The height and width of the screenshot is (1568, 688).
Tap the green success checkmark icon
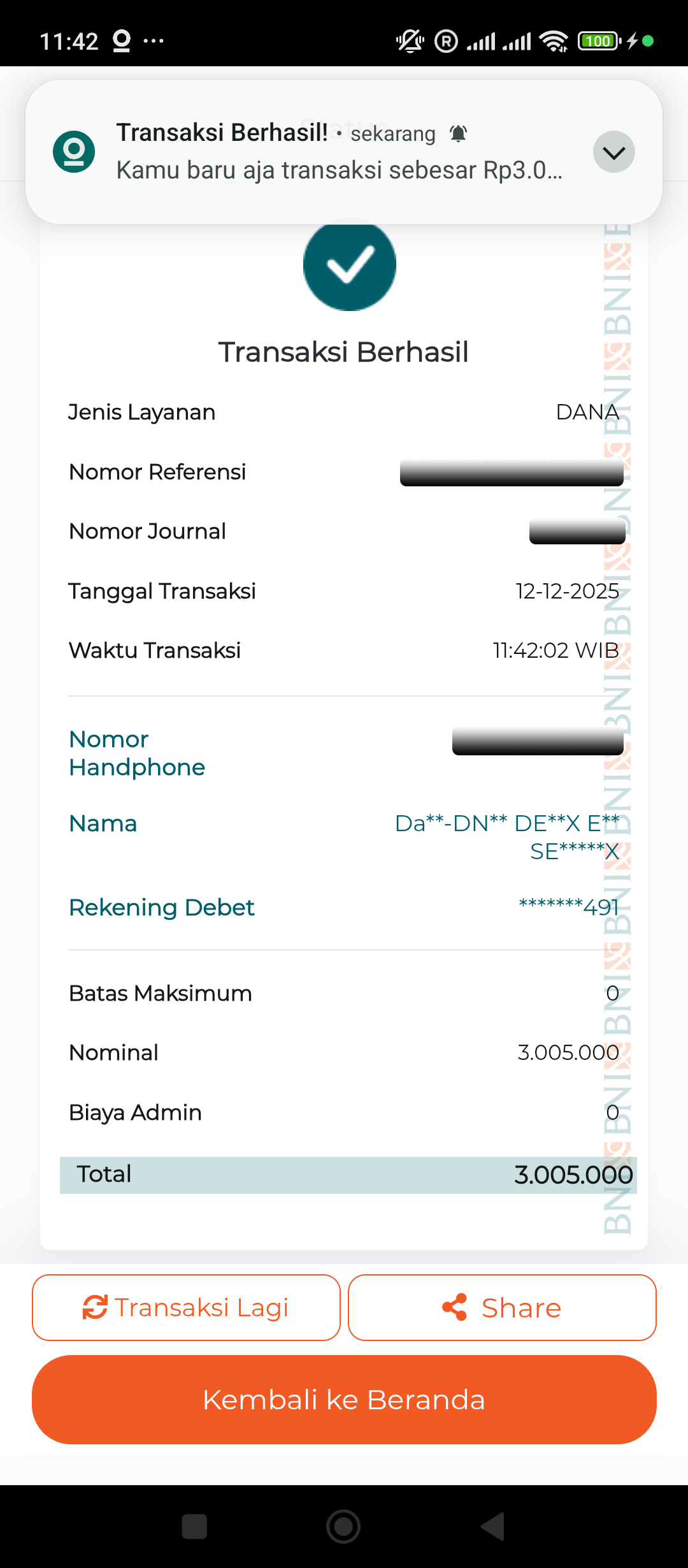(349, 265)
